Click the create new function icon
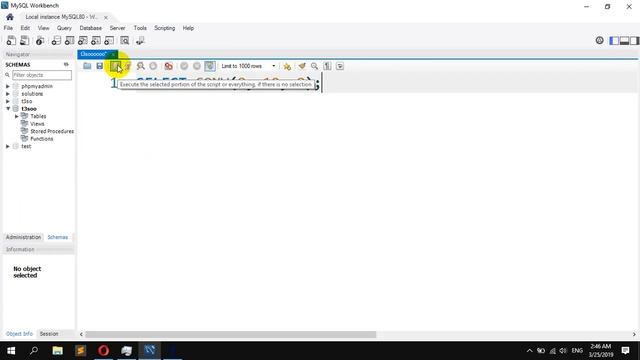Screen dimensions: 640x360 pos(109,40)
